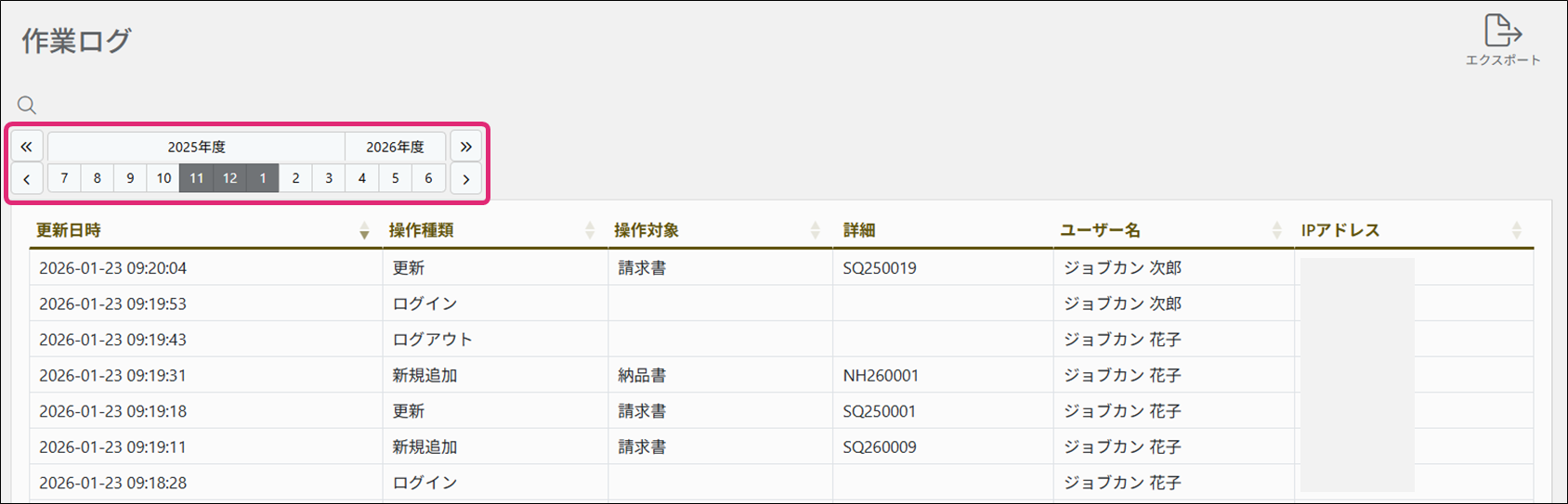
Task: Sort by 更新日時 column sort arrows
Action: tap(364, 231)
